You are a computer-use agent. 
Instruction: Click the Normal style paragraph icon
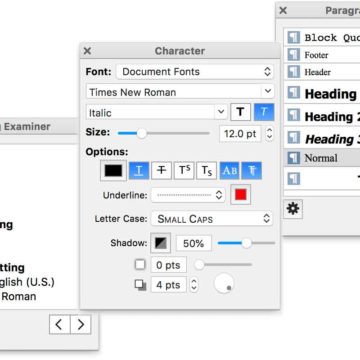coord(294,158)
